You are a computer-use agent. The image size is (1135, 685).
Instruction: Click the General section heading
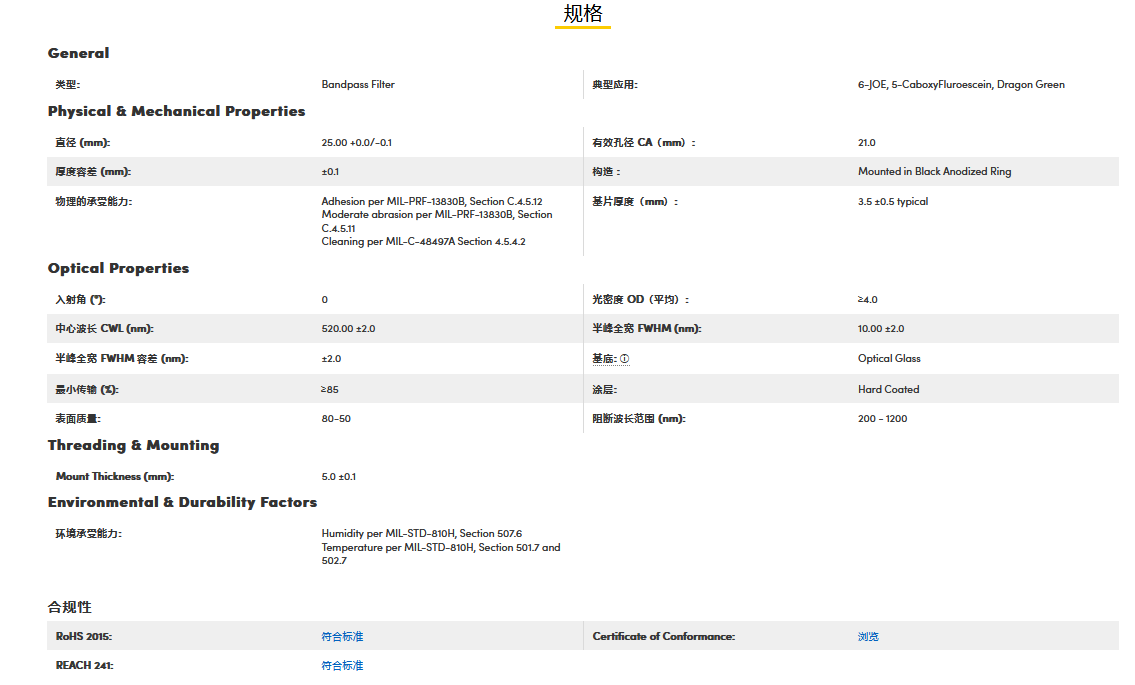(x=79, y=53)
